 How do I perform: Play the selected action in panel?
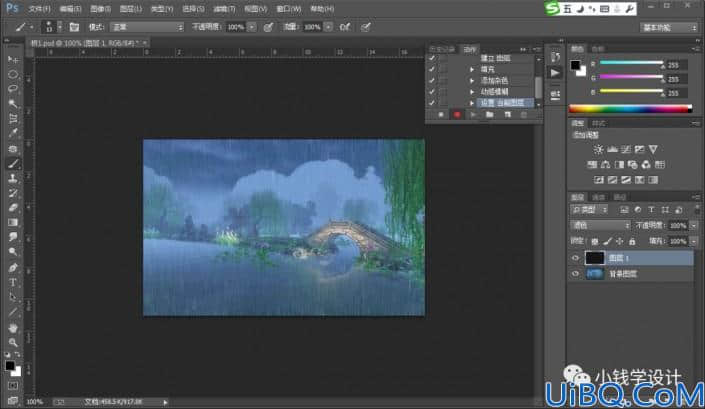click(473, 115)
